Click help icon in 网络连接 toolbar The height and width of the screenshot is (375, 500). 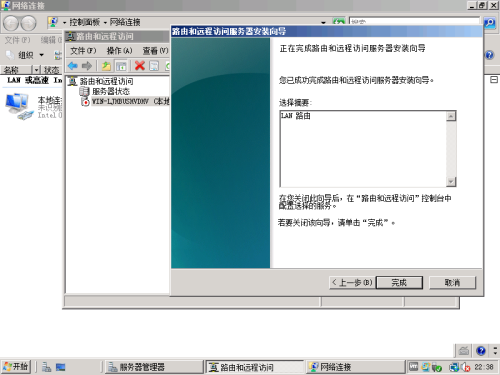point(489,55)
